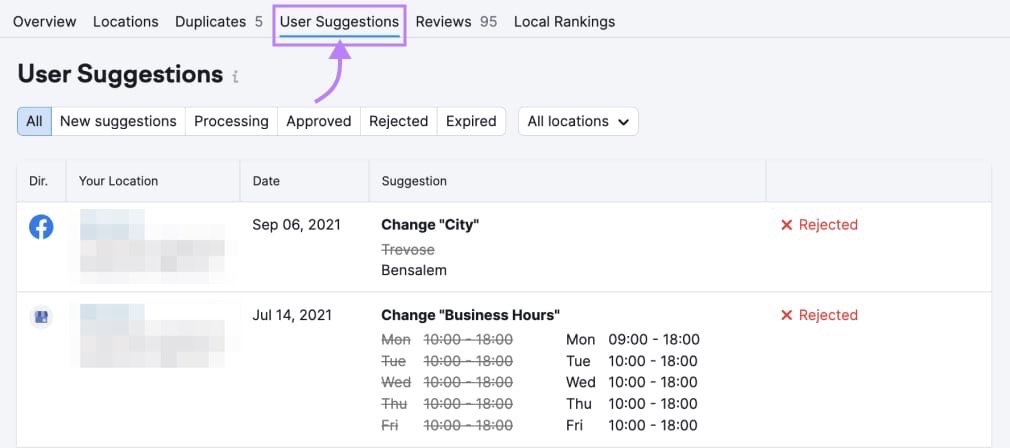Click the Date column header
The width and height of the screenshot is (1010, 448).
click(x=266, y=181)
